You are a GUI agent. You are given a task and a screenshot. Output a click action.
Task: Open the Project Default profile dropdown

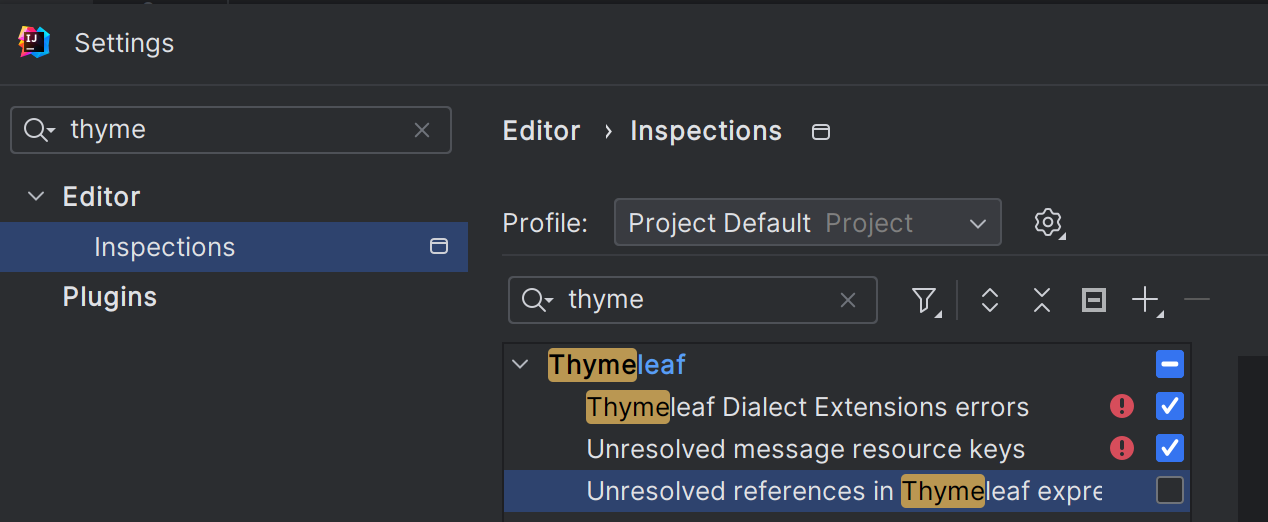[807, 222]
